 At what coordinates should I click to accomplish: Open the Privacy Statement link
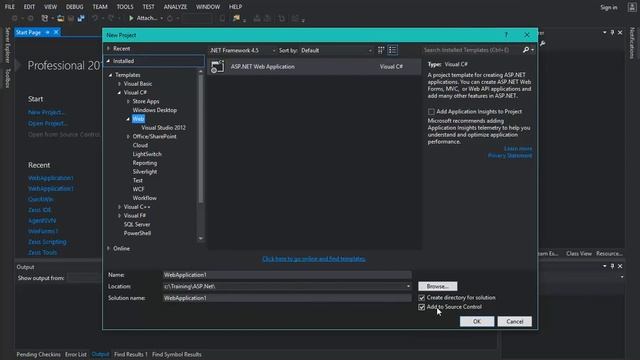tap(510, 156)
